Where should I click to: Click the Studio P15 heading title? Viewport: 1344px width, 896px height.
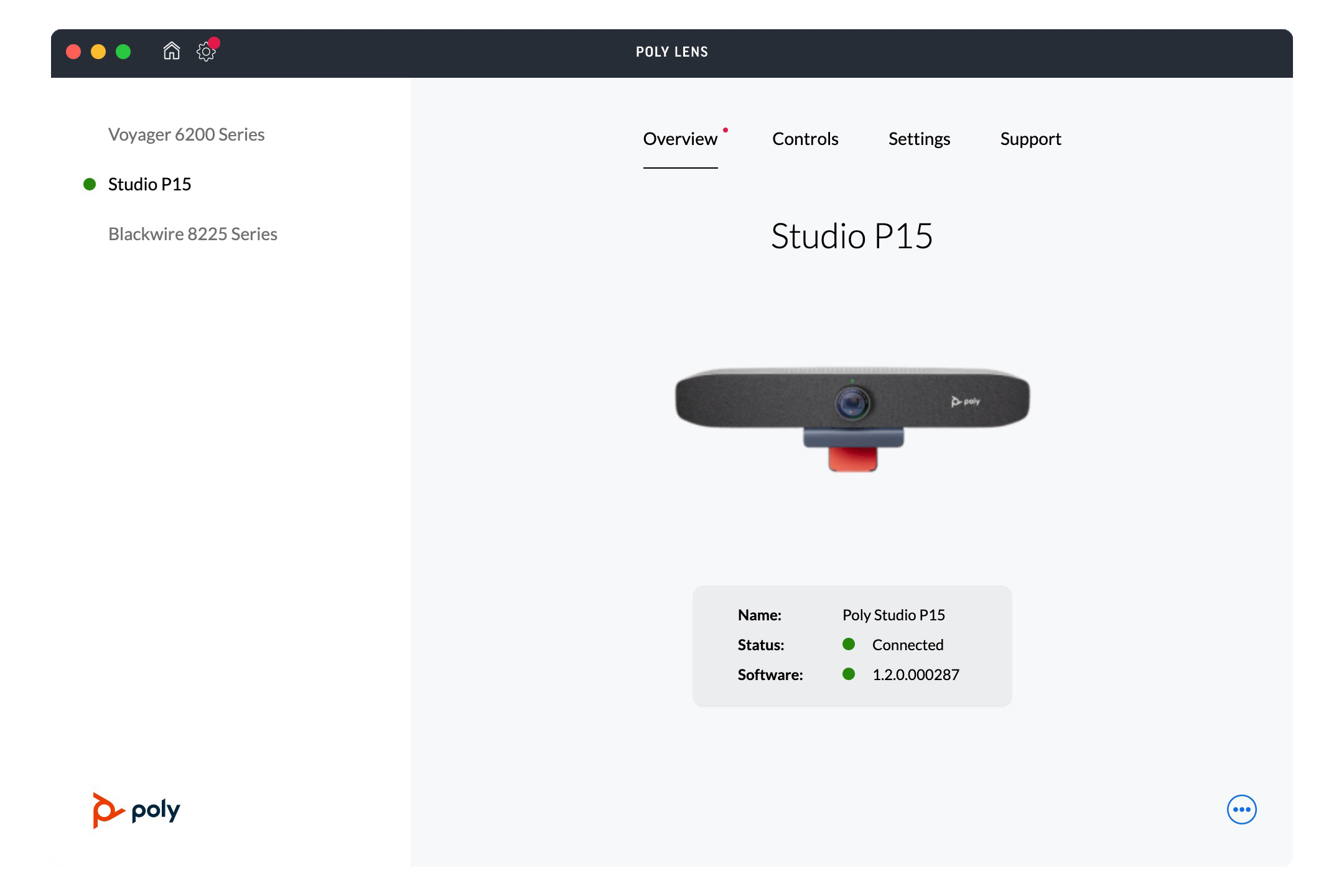tap(852, 236)
